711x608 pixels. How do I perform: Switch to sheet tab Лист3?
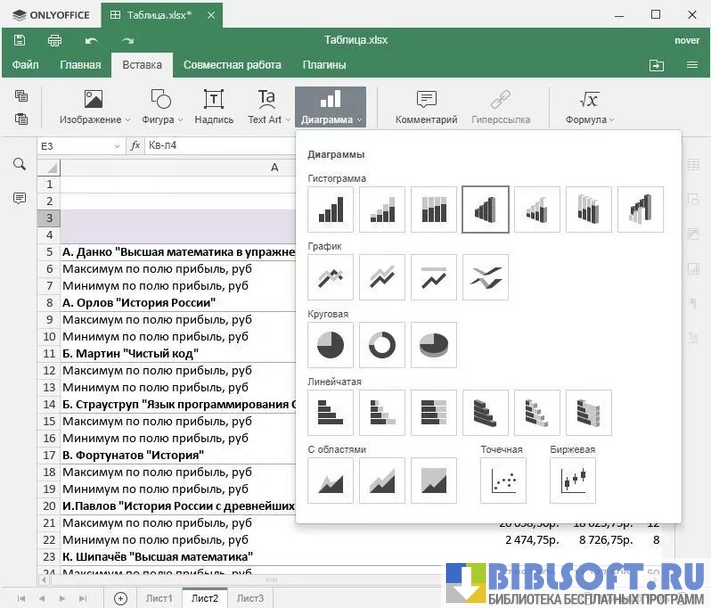click(x=250, y=598)
